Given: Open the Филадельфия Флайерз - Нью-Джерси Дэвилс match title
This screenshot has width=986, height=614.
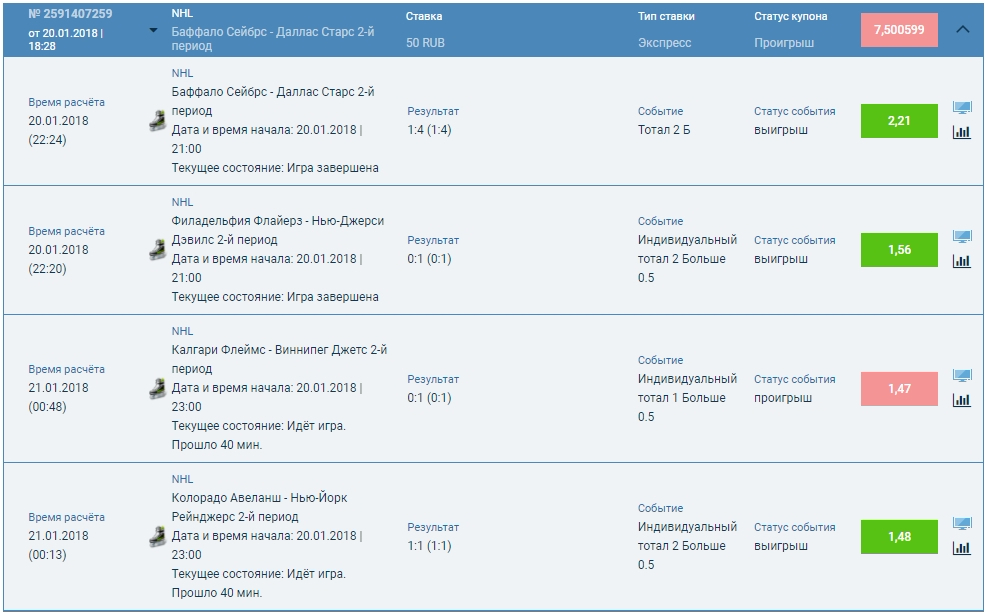Looking at the screenshot, I should point(277,230).
